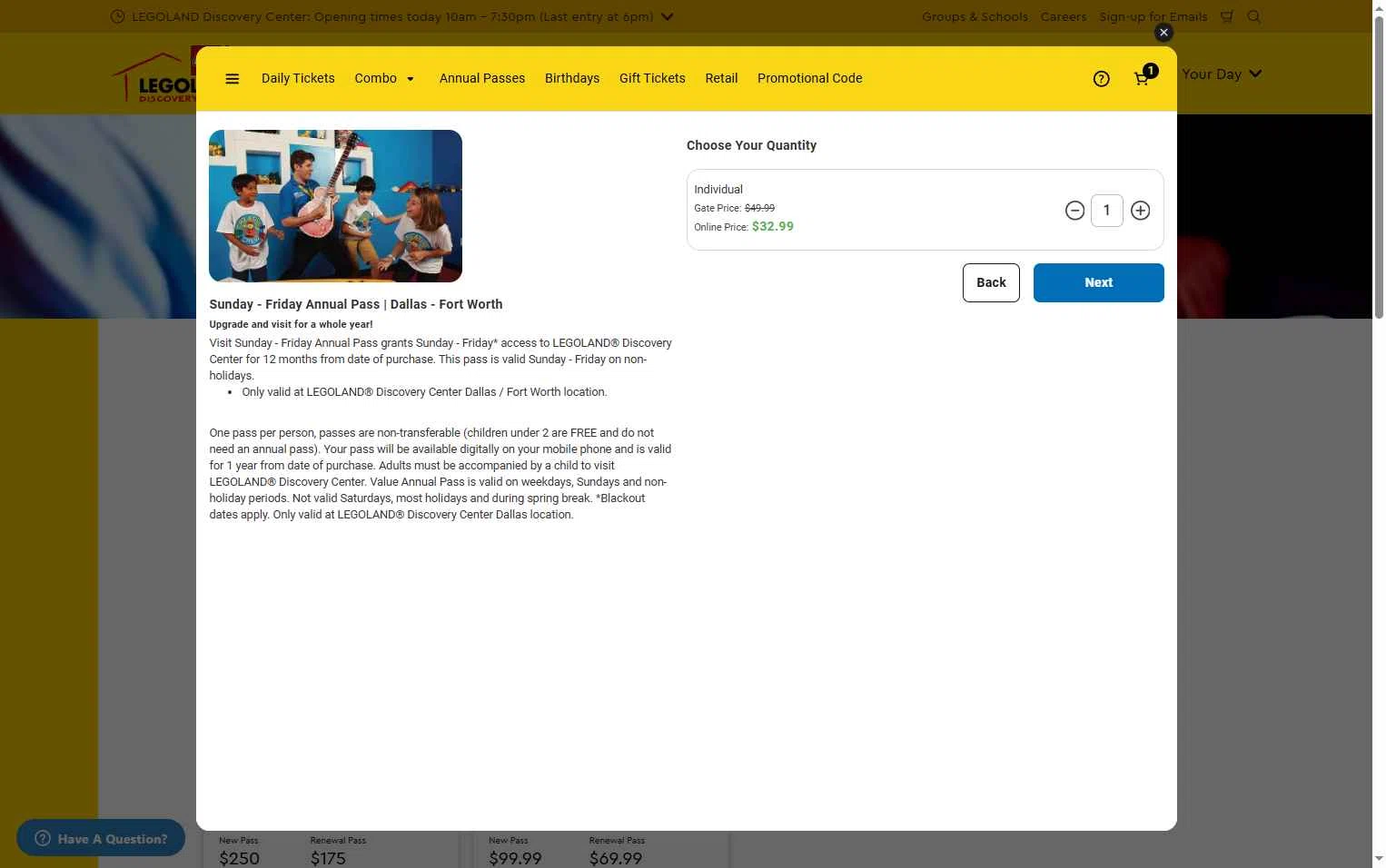Decrease Individual pass quantity
This screenshot has height=868, width=1386.
[1074, 211]
